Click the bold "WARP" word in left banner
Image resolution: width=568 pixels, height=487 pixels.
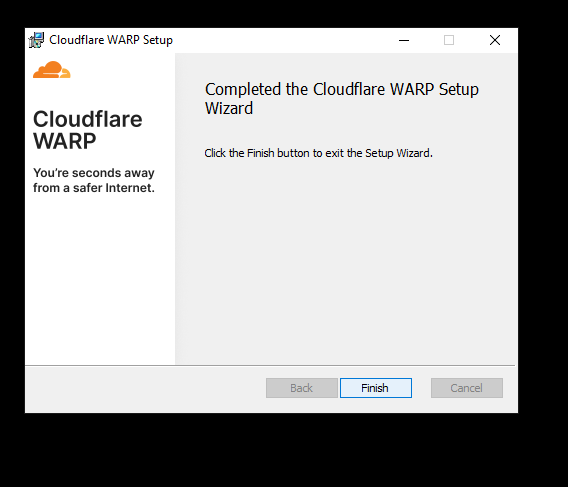pos(65,141)
